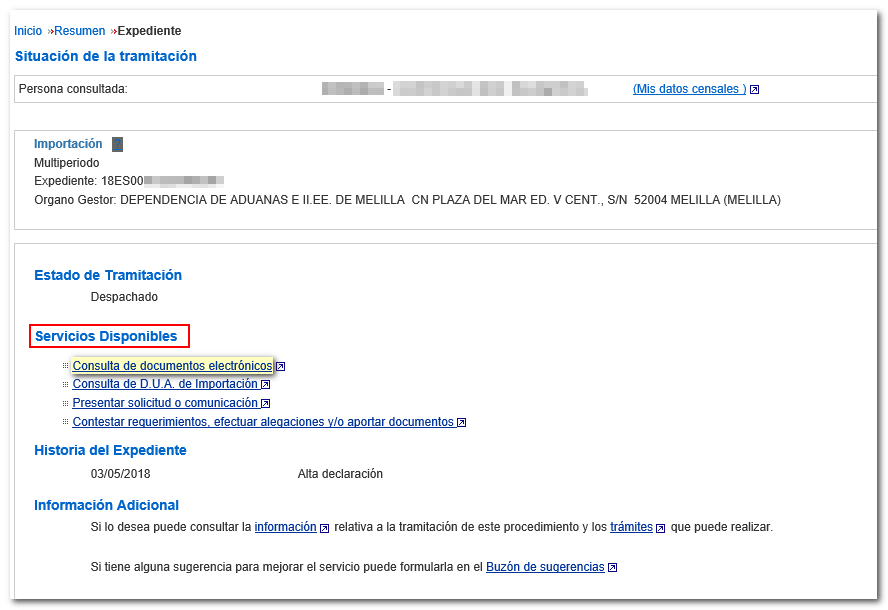
Task: Follow the información link
Action: click(x=286, y=527)
